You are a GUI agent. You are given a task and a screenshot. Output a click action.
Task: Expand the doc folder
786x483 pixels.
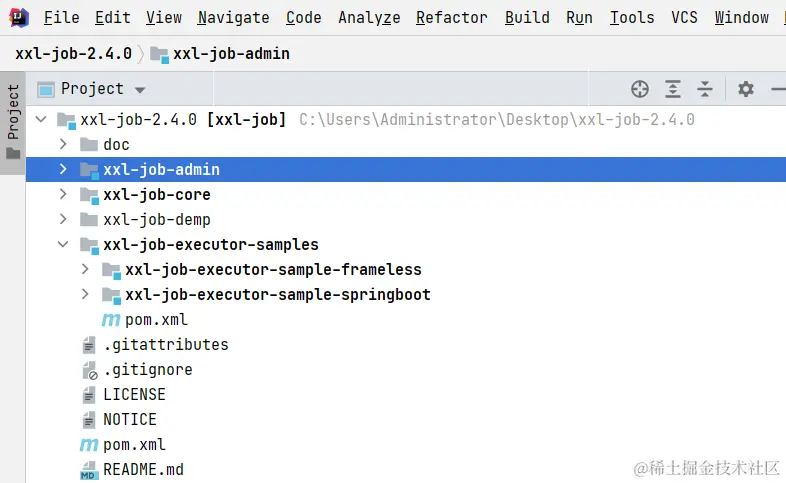[63, 144]
